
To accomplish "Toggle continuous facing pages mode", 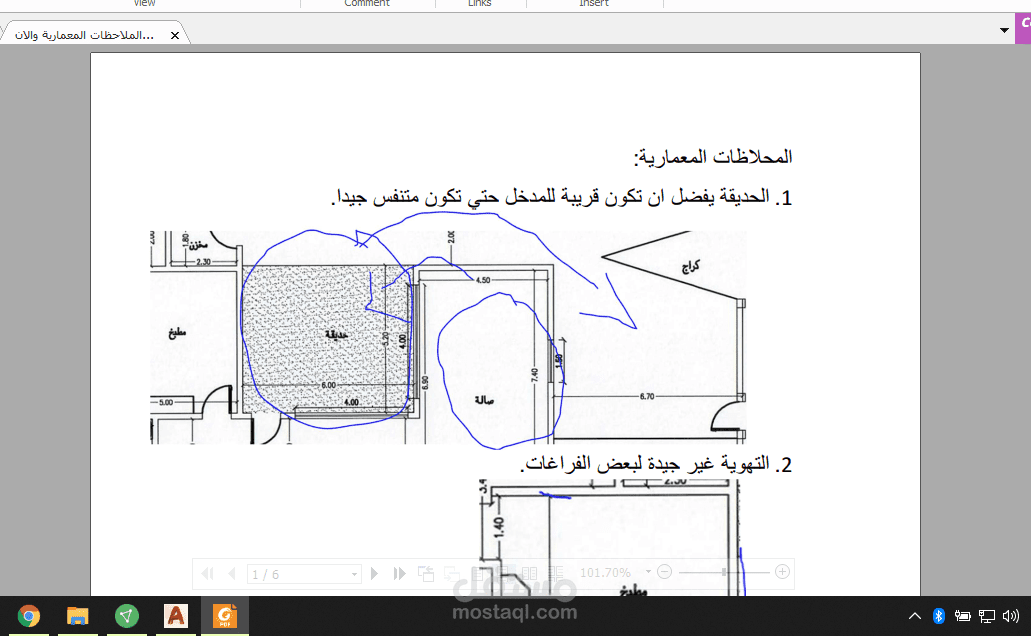I will point(557,573).
